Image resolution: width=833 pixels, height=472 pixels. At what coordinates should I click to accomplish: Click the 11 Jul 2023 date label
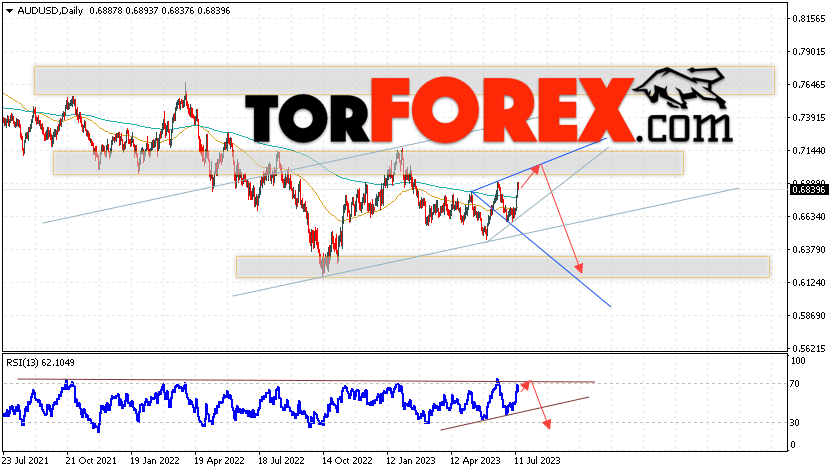point(537,460)
